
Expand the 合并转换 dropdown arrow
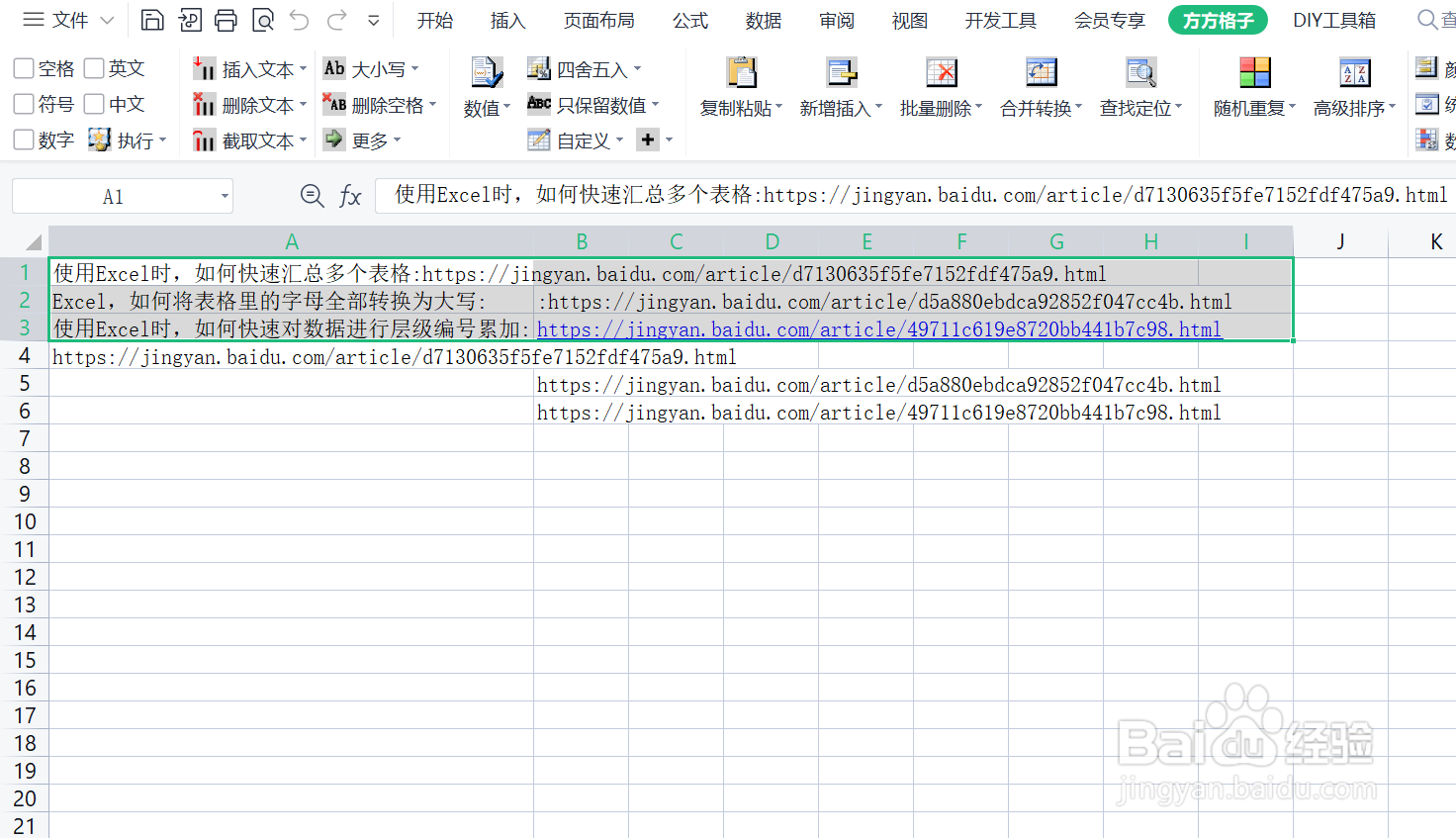point(1079,106)
